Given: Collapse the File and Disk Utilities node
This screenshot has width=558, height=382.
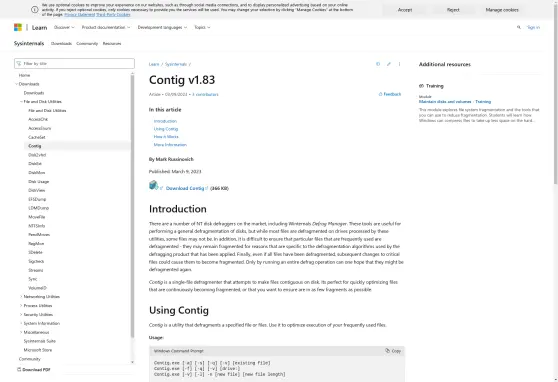Looking at the screenshot, I should 21,102.
